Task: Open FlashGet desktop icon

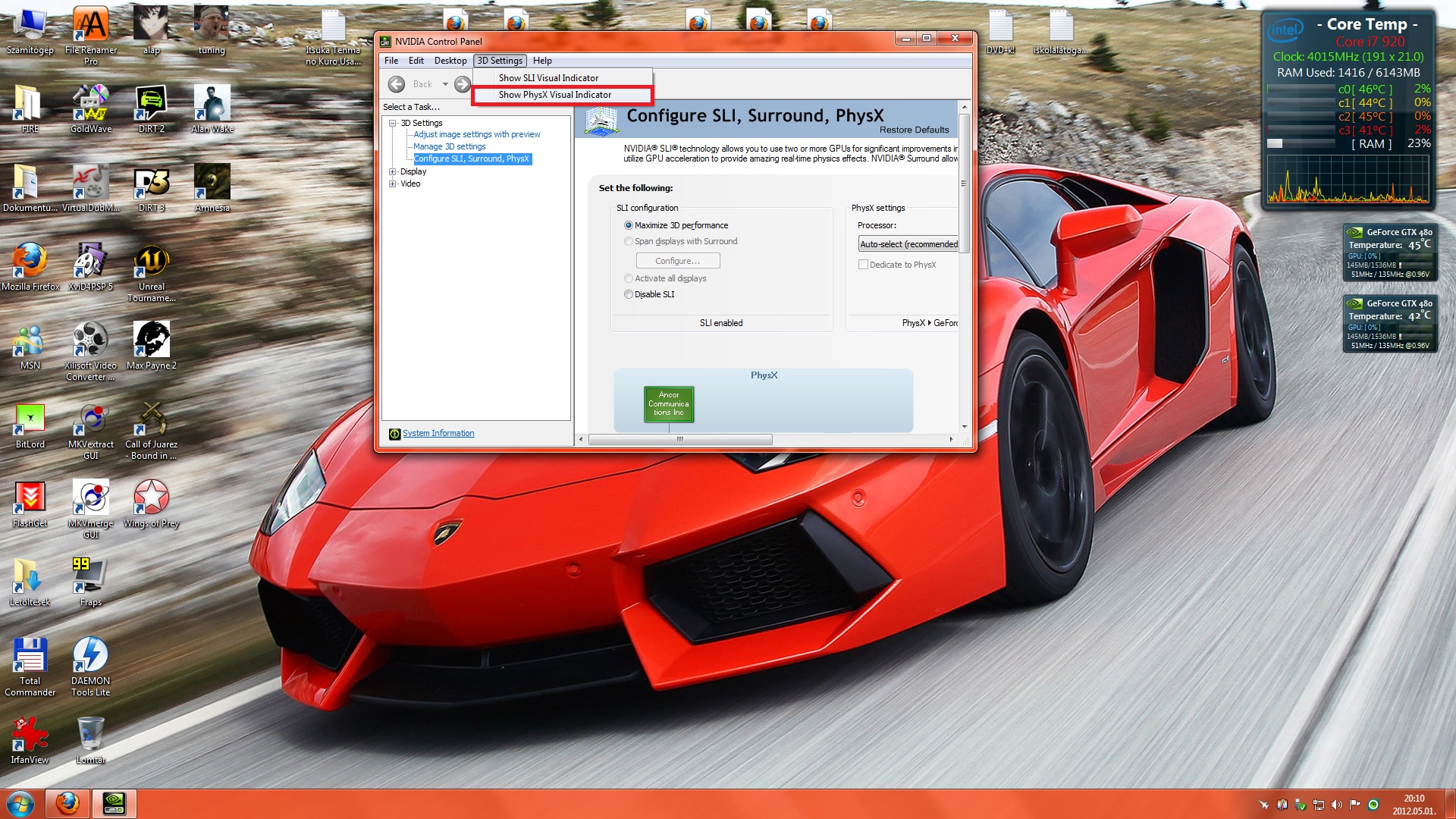Action: (30, 503)
